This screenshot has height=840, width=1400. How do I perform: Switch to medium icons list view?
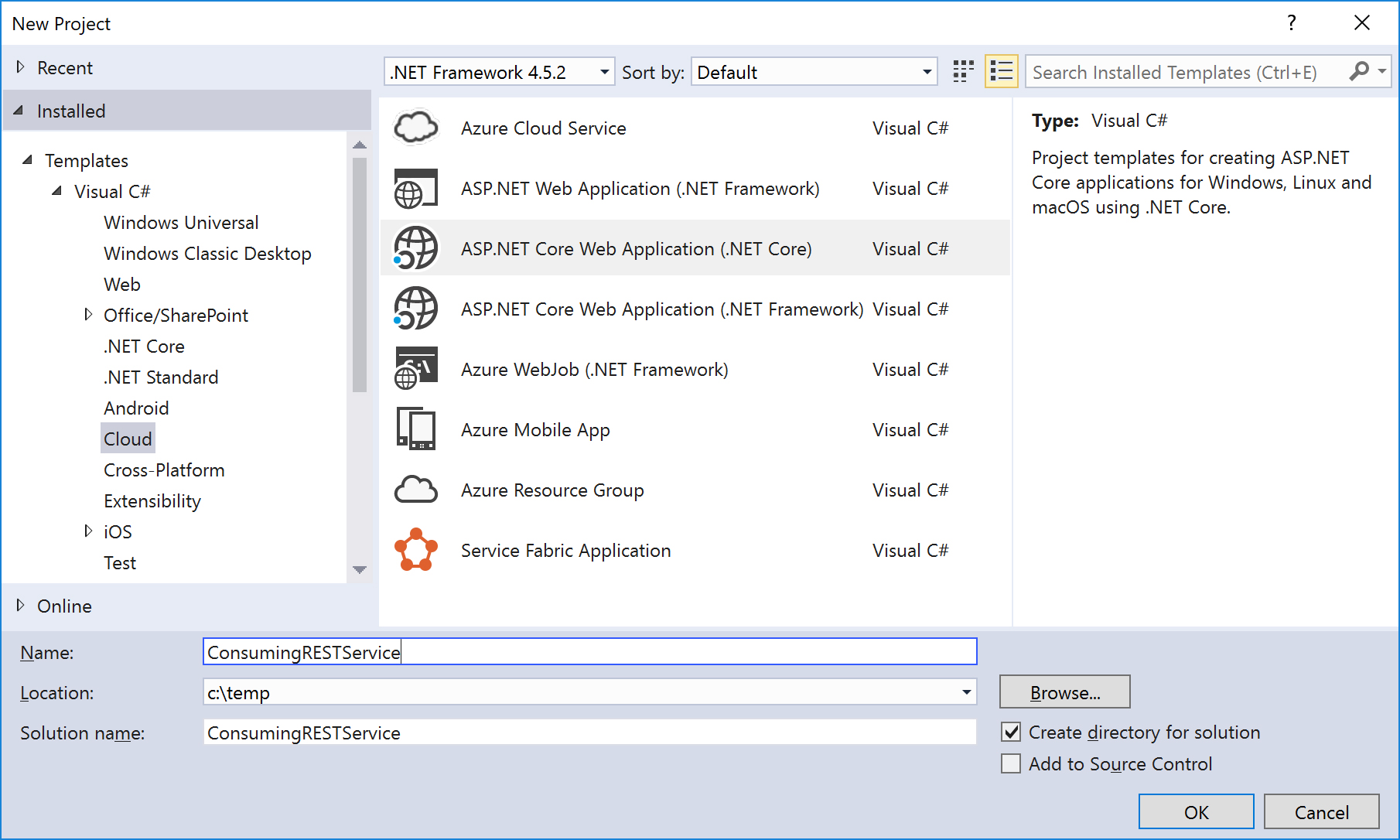click(x=1001, y=72)
